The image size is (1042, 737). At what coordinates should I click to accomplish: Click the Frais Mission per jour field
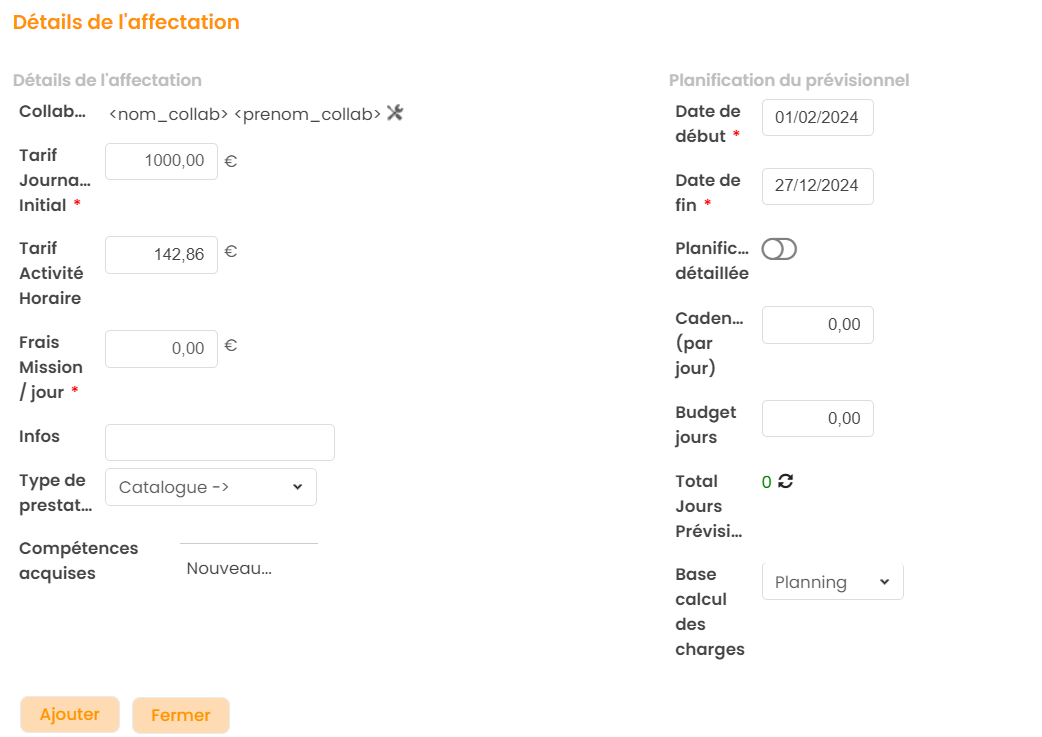click(x=161, y=349)
